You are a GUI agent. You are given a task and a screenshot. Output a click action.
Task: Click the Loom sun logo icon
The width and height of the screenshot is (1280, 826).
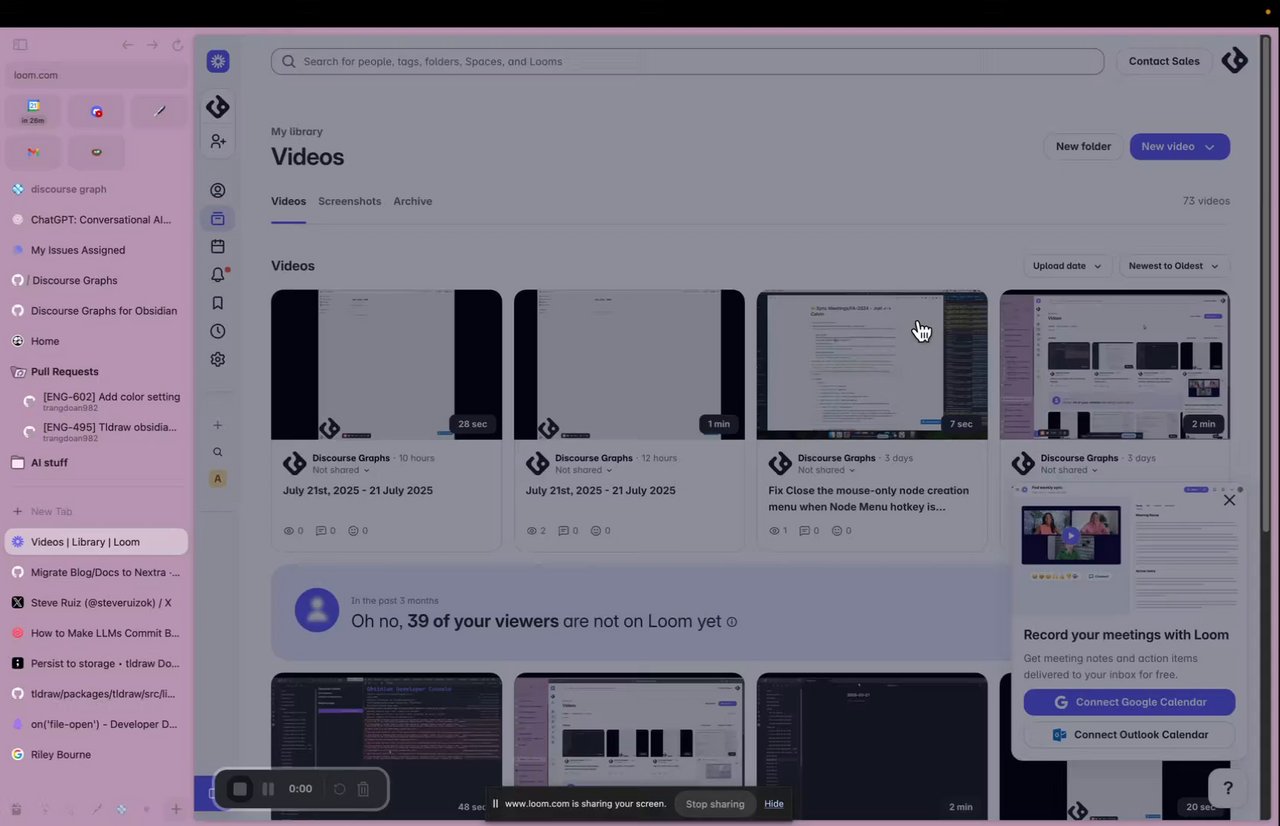(218, 61)
